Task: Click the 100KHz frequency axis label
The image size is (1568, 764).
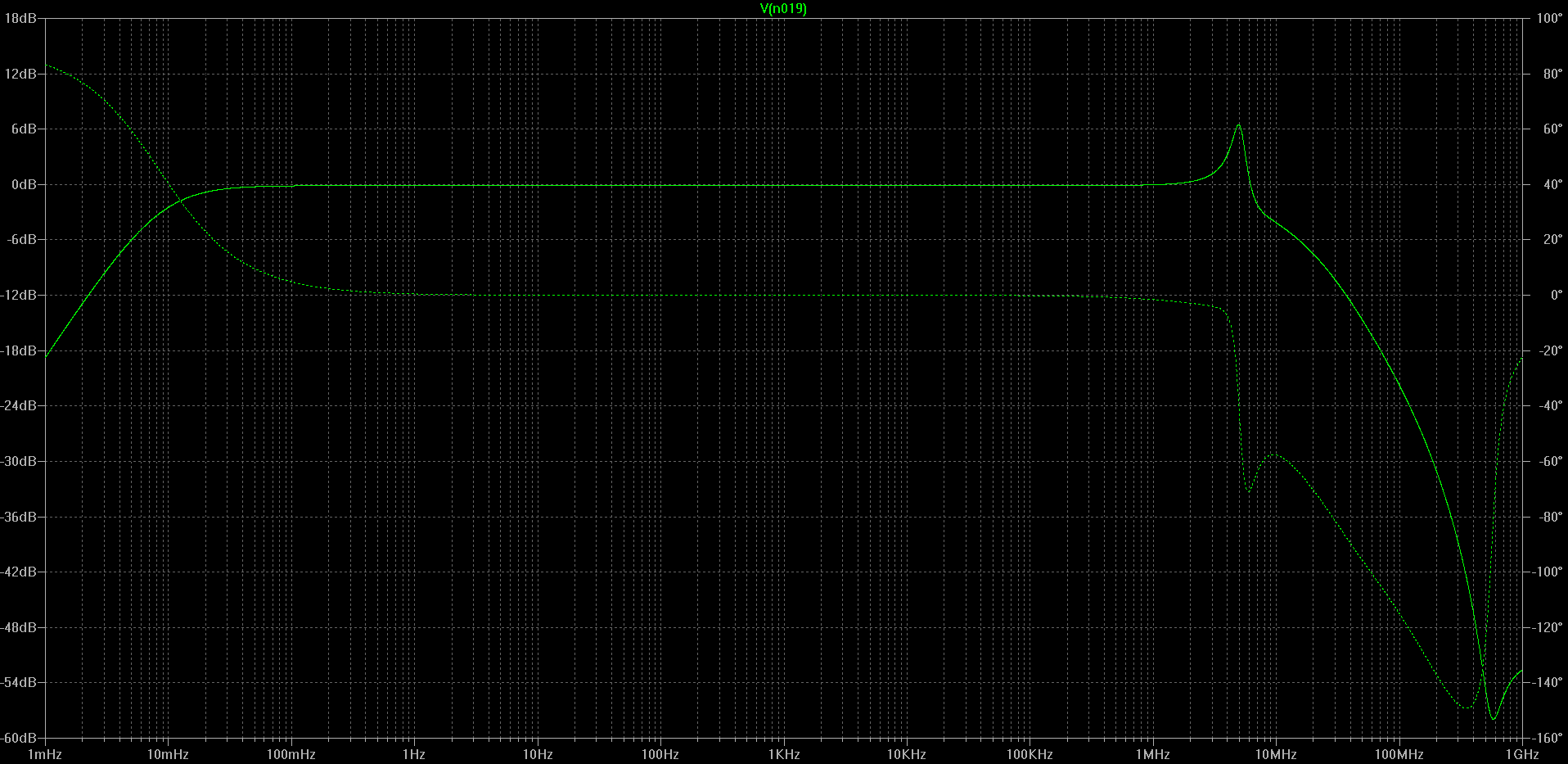Action: point(1030,755)
